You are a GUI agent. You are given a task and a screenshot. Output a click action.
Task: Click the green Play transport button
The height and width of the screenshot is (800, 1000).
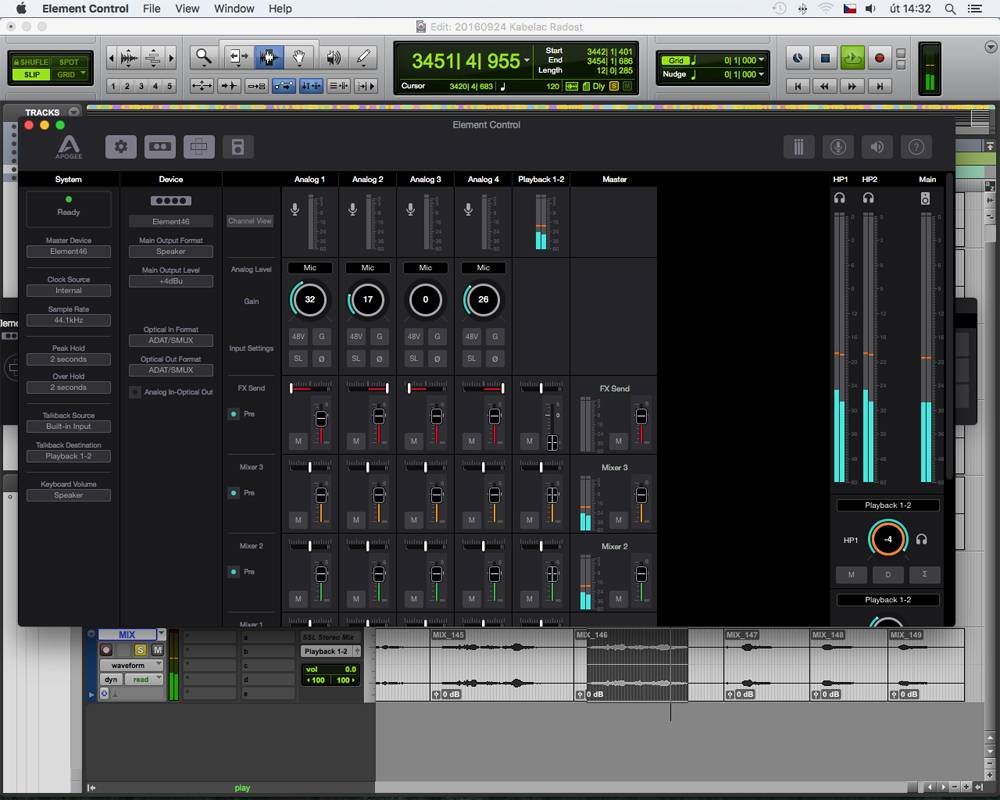coord(852,58)
